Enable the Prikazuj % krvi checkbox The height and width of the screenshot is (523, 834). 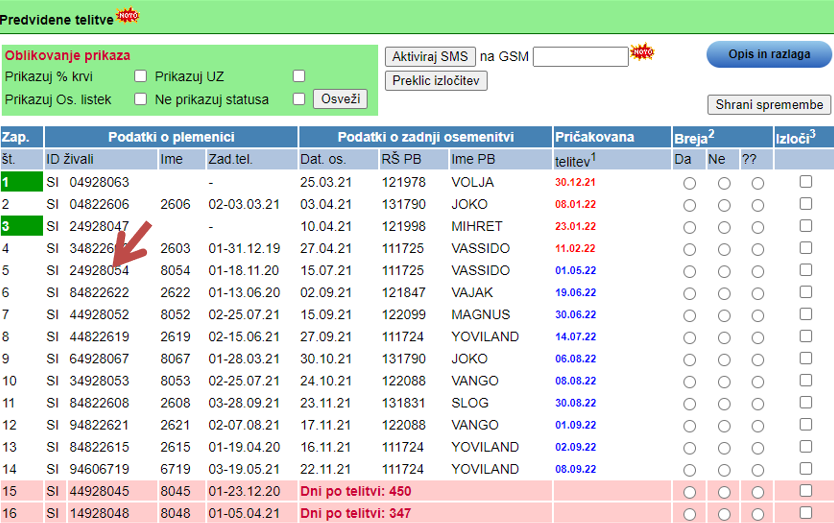click(x=141, y=76)
